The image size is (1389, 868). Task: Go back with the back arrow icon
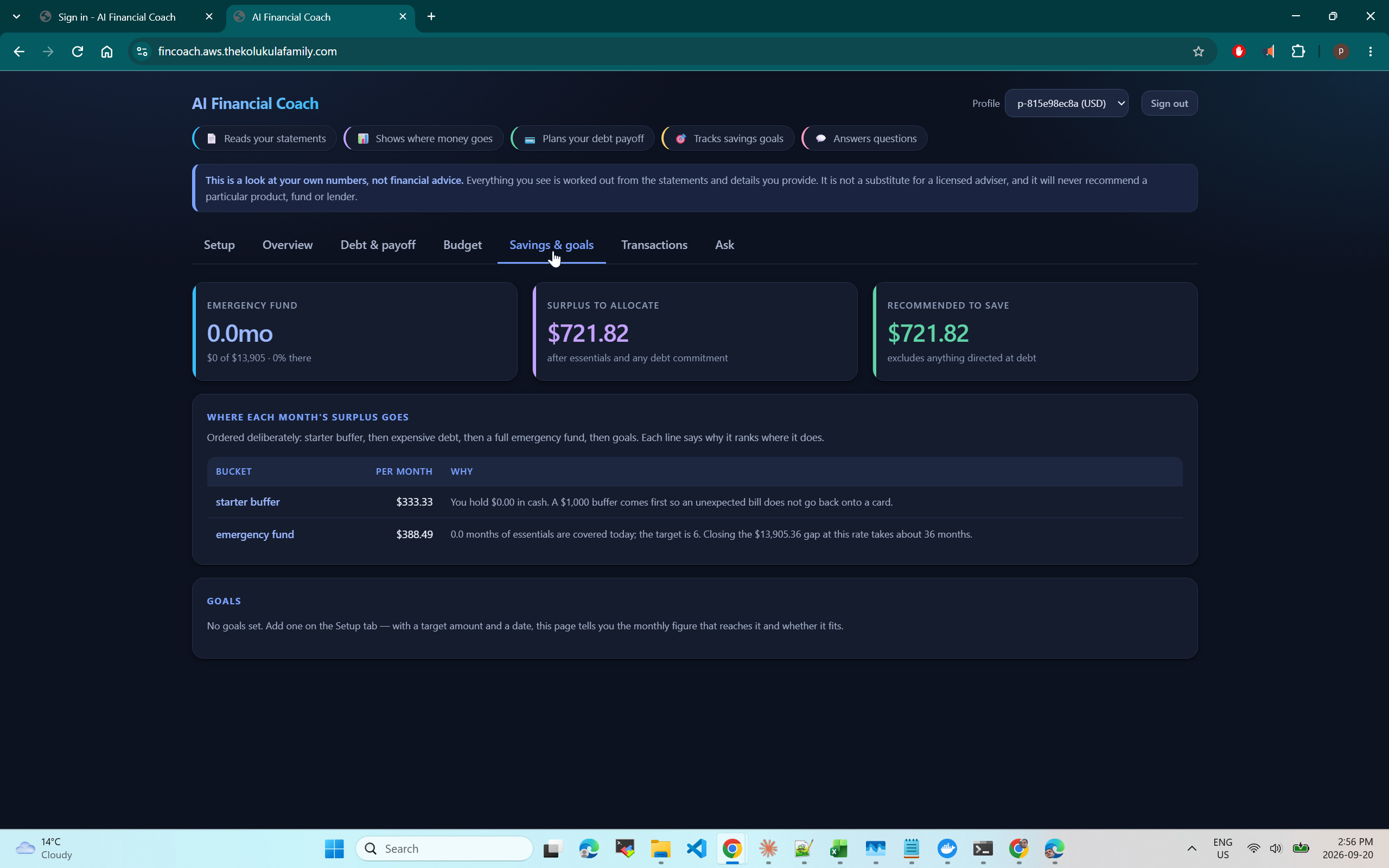[19, 52]
